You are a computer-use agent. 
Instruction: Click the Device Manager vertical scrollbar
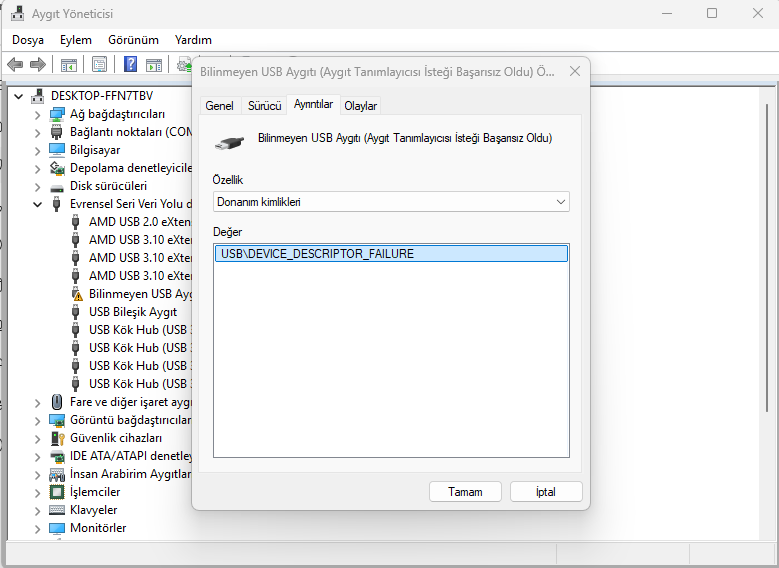[768, 257]
